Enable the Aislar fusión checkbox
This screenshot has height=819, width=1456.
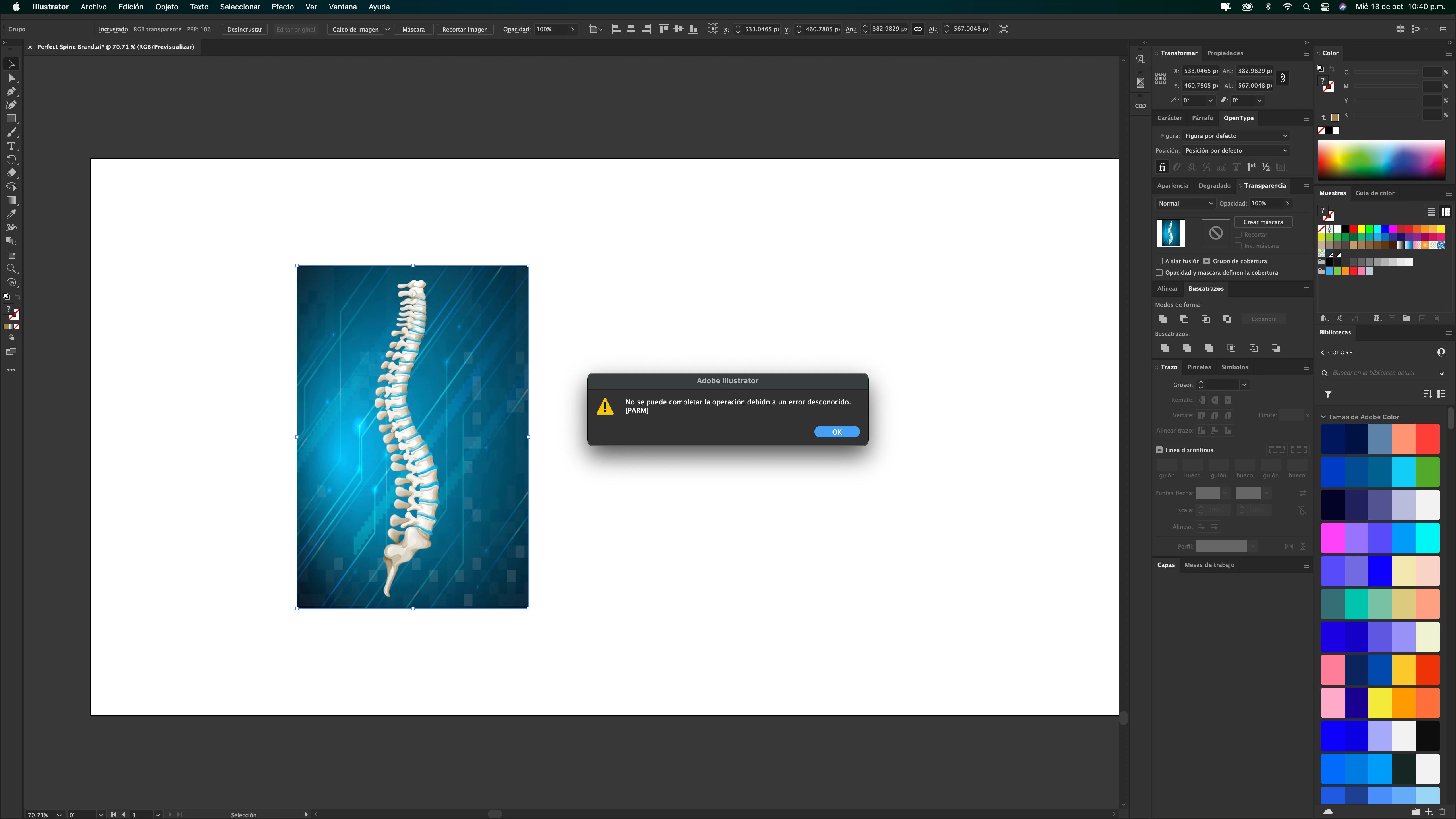point(1159,261)
